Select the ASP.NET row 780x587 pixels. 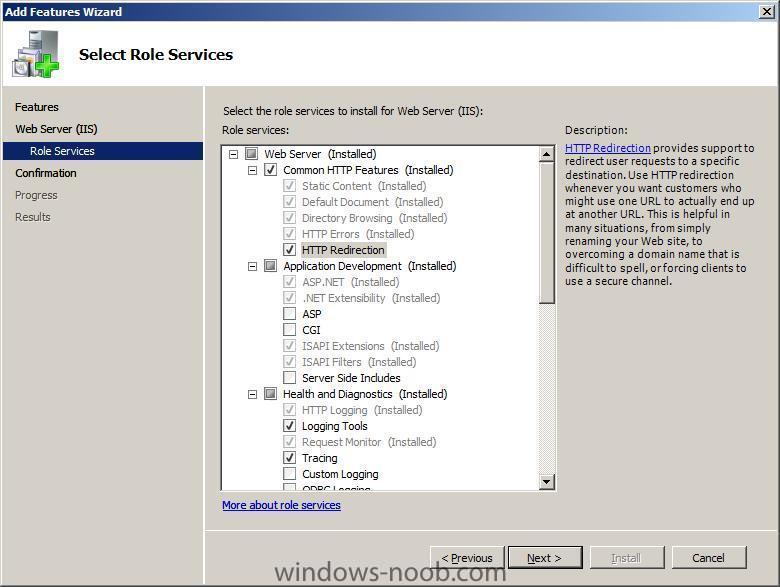351,282
